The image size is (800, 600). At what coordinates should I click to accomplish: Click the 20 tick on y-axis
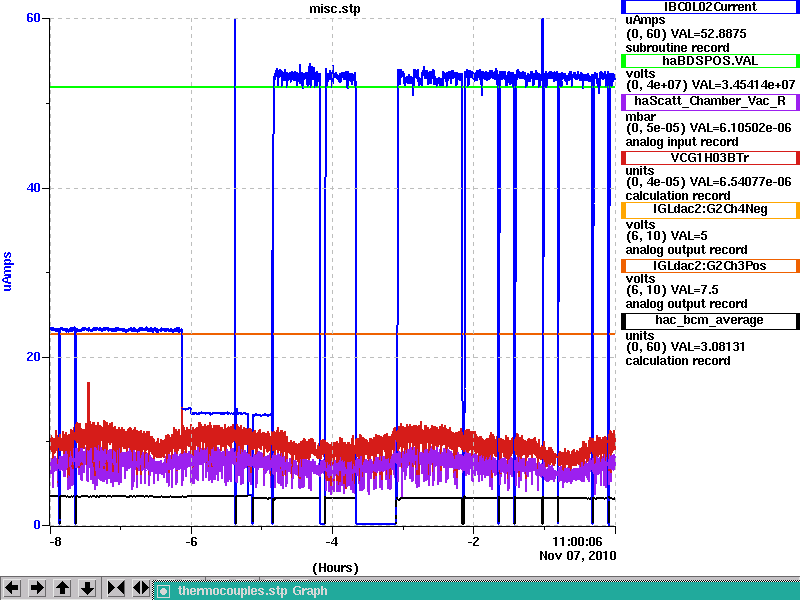pyautogui.click(x=33, y=357)
